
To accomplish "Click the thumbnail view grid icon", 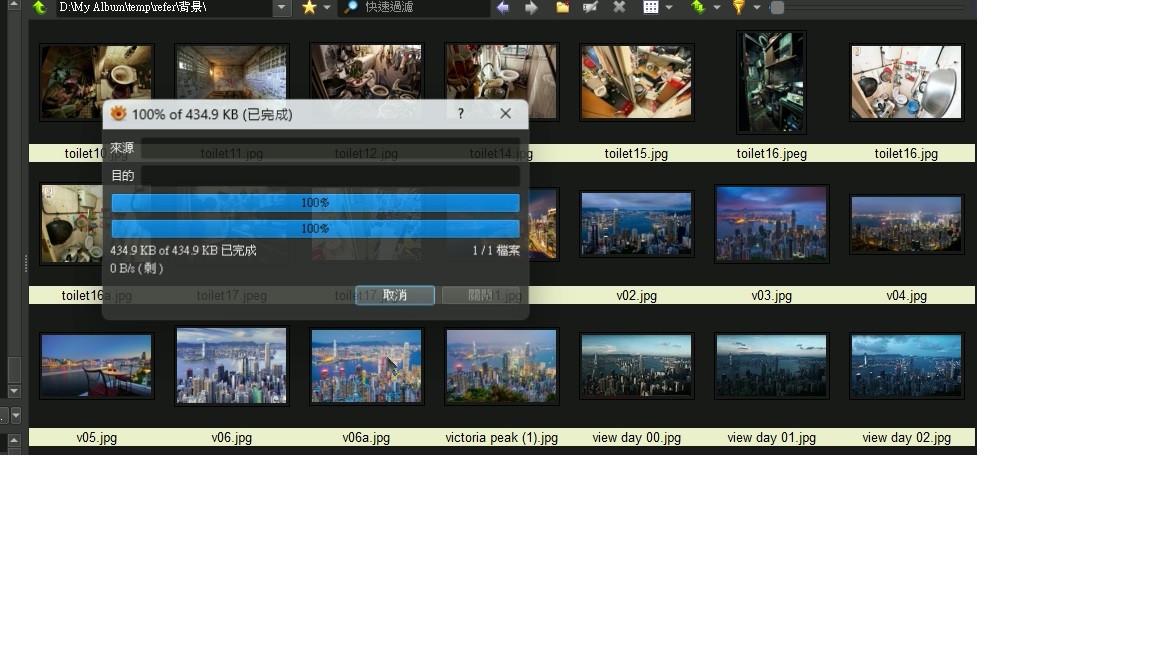I will tap(651, 7).
